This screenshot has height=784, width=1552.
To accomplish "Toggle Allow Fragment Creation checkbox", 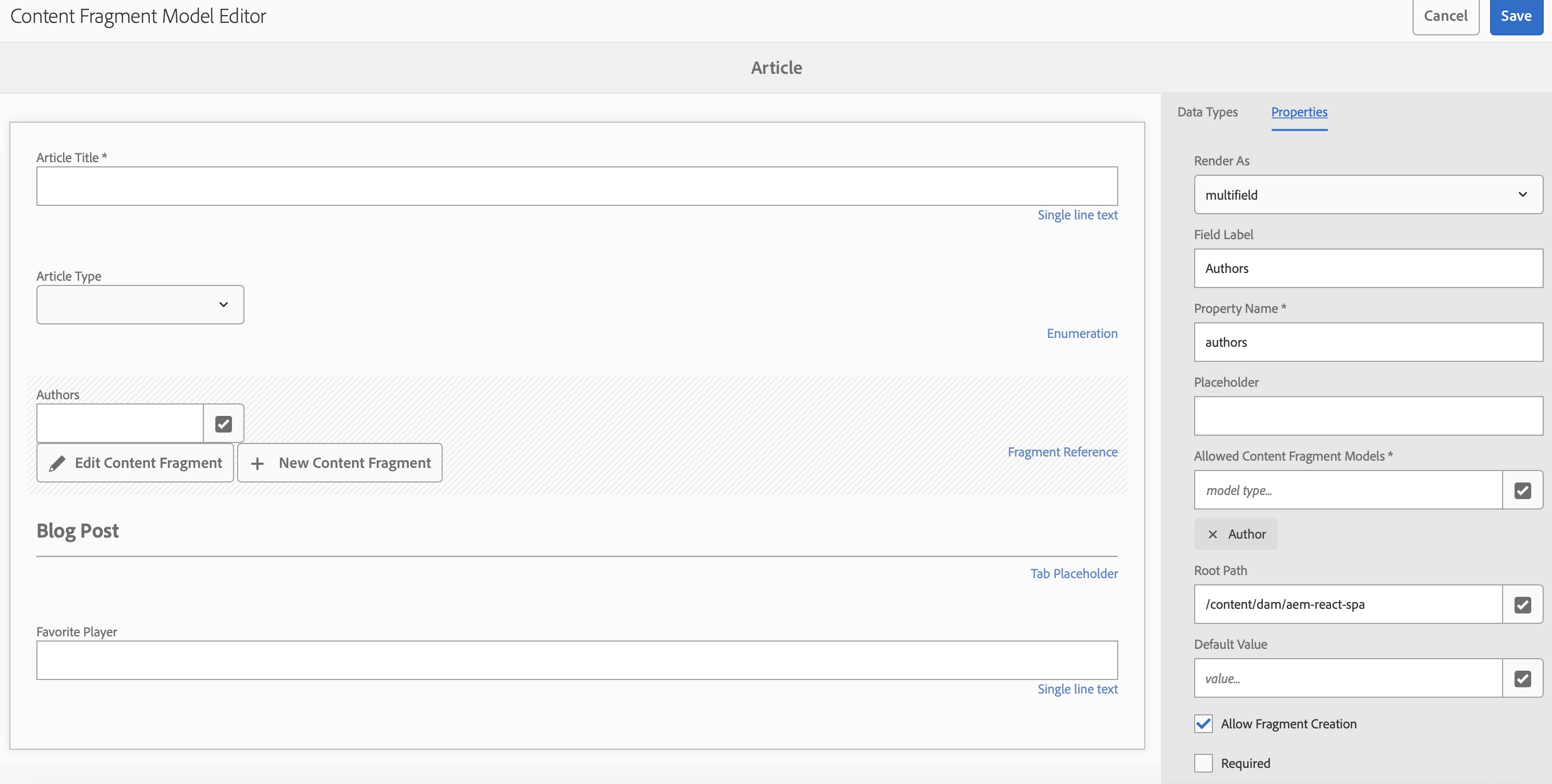I will 1203,724.
